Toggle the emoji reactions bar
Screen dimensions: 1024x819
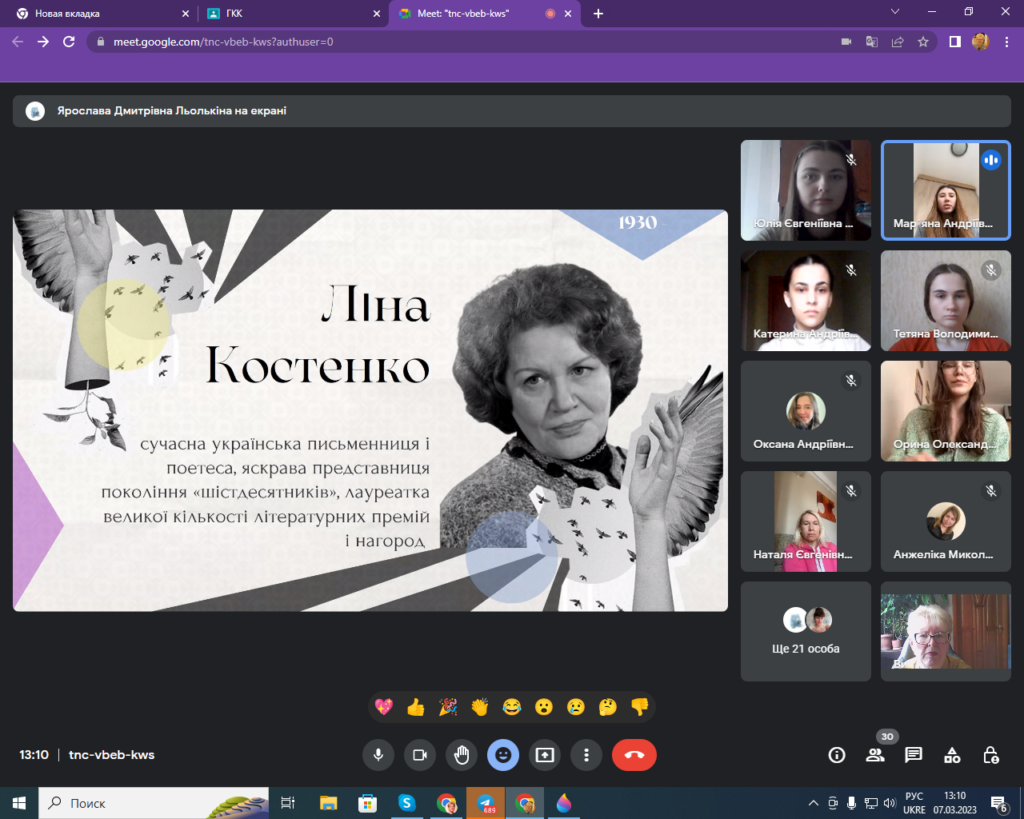[x=503, y=755]
